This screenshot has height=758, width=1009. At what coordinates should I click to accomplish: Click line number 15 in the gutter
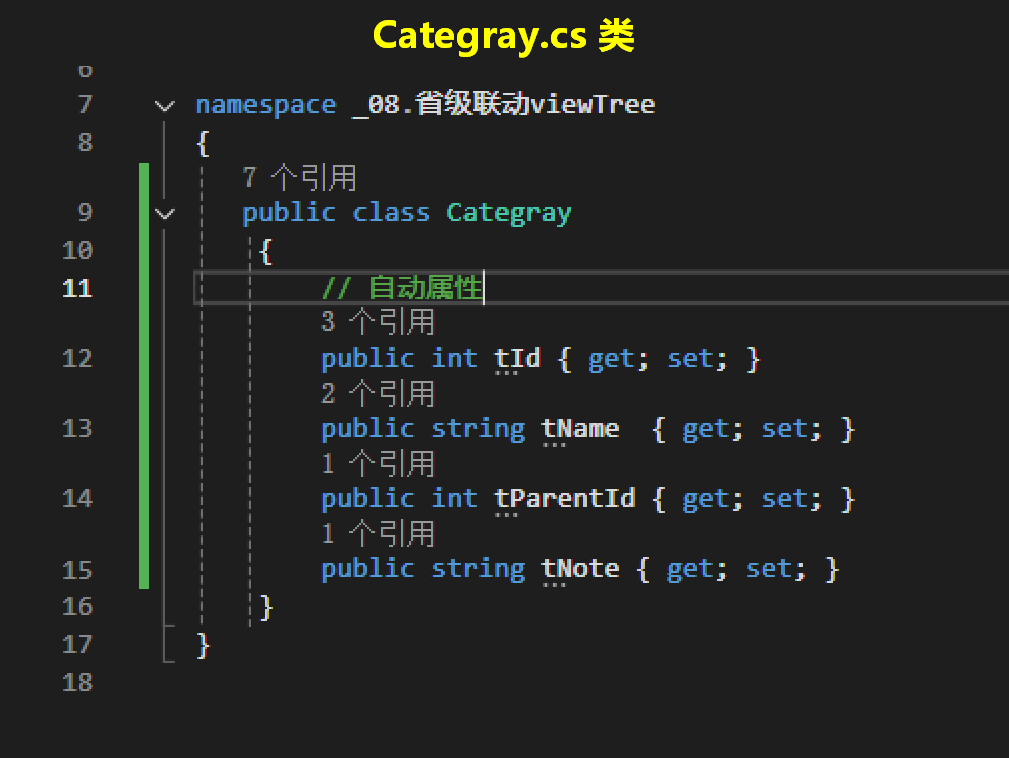77,569
